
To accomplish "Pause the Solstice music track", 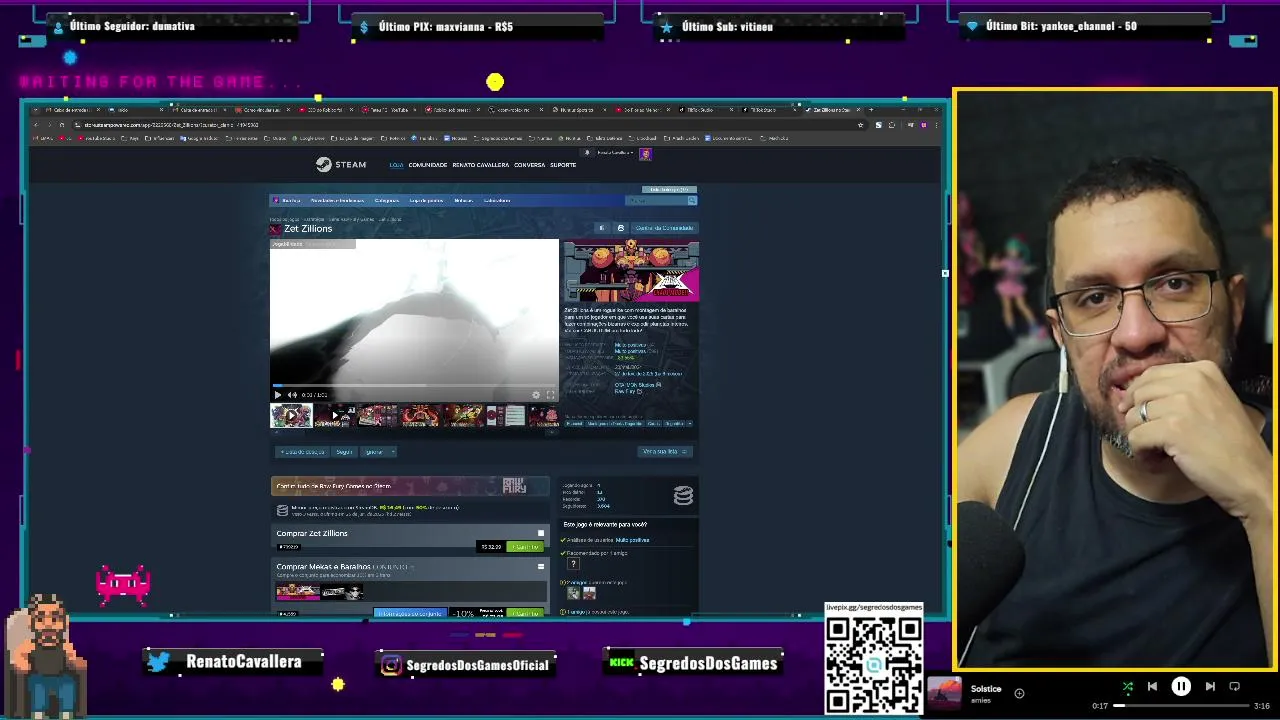I will (1181, 686).
